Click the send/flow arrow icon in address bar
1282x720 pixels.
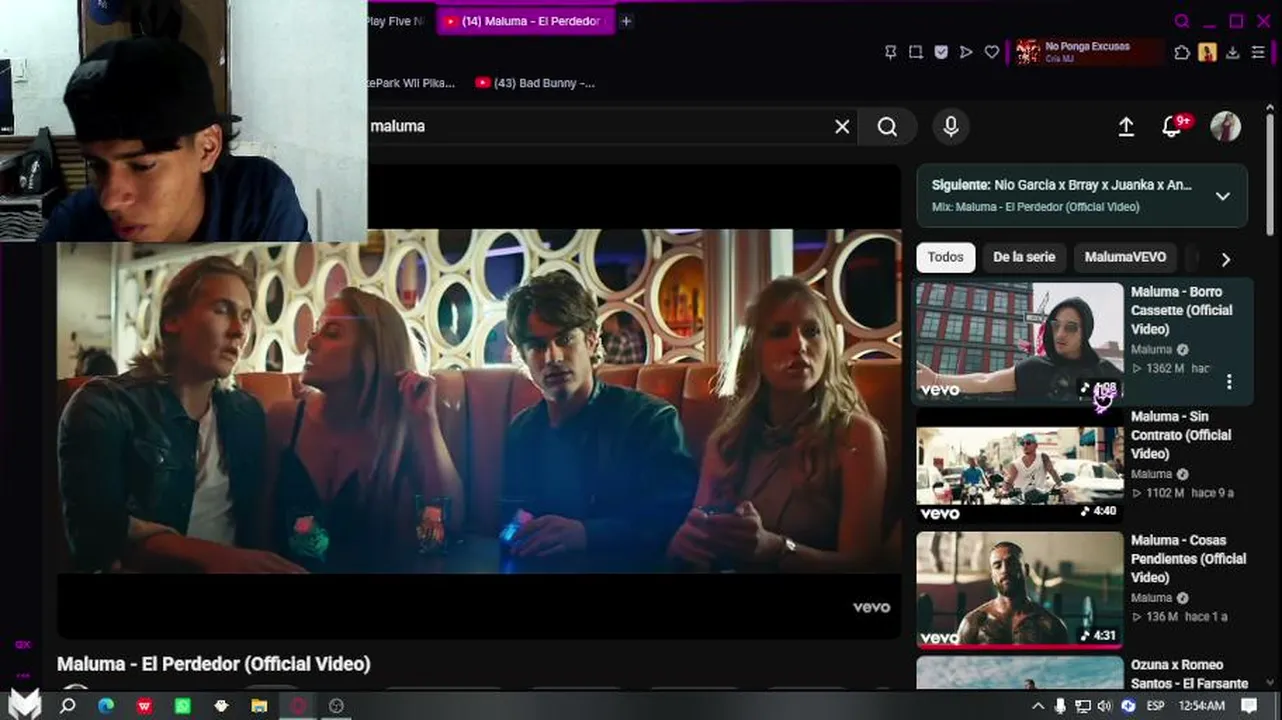[x=966, y=52]
